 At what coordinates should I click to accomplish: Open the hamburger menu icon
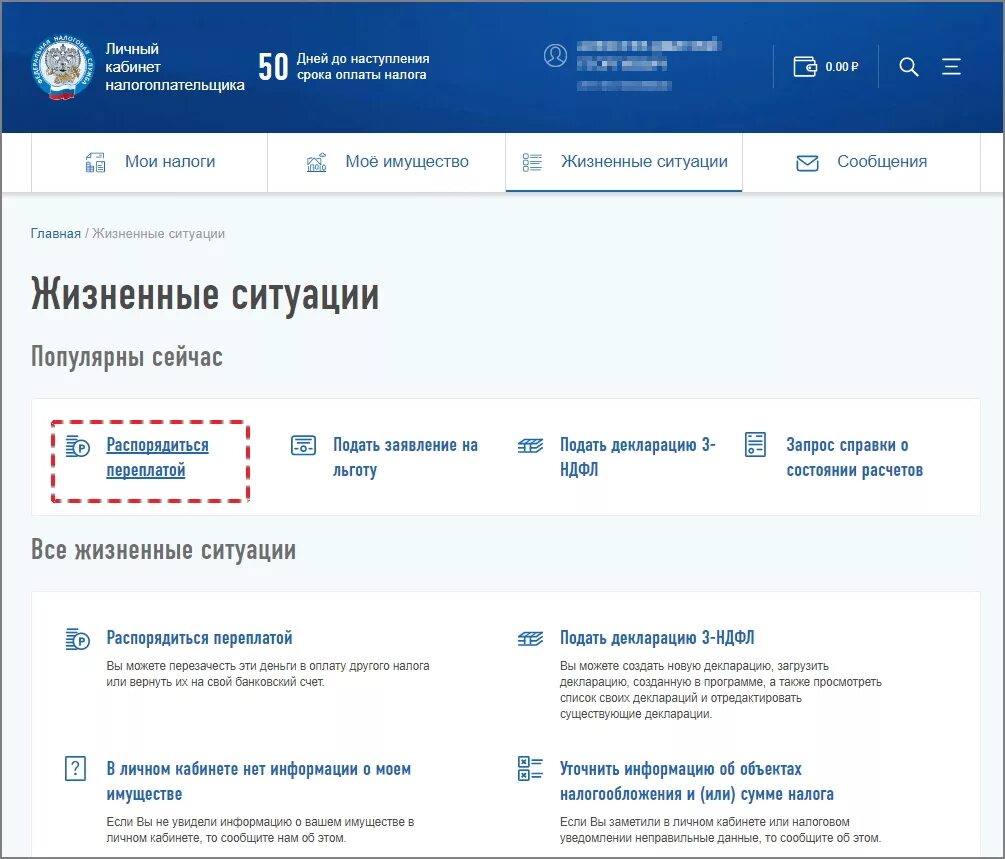point(951,66)
